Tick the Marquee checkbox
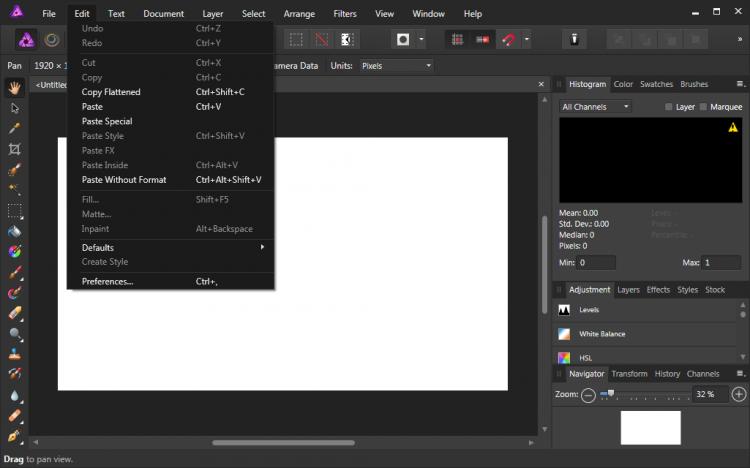 tap(703, 107)
